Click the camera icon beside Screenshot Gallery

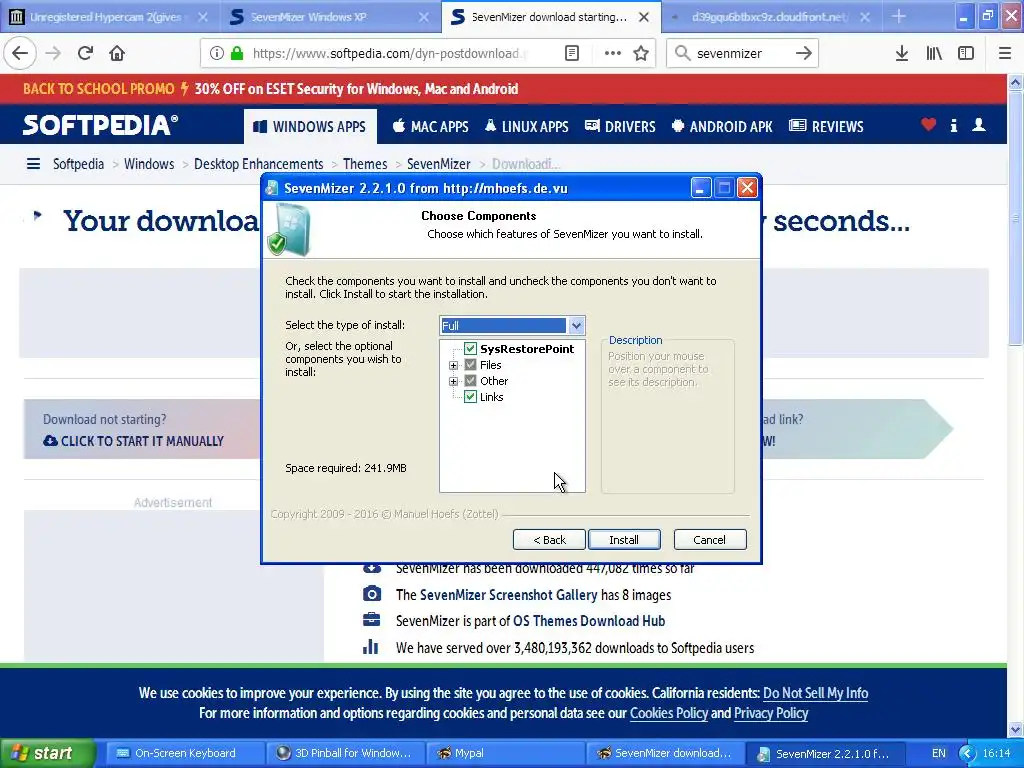coord(372,594)
